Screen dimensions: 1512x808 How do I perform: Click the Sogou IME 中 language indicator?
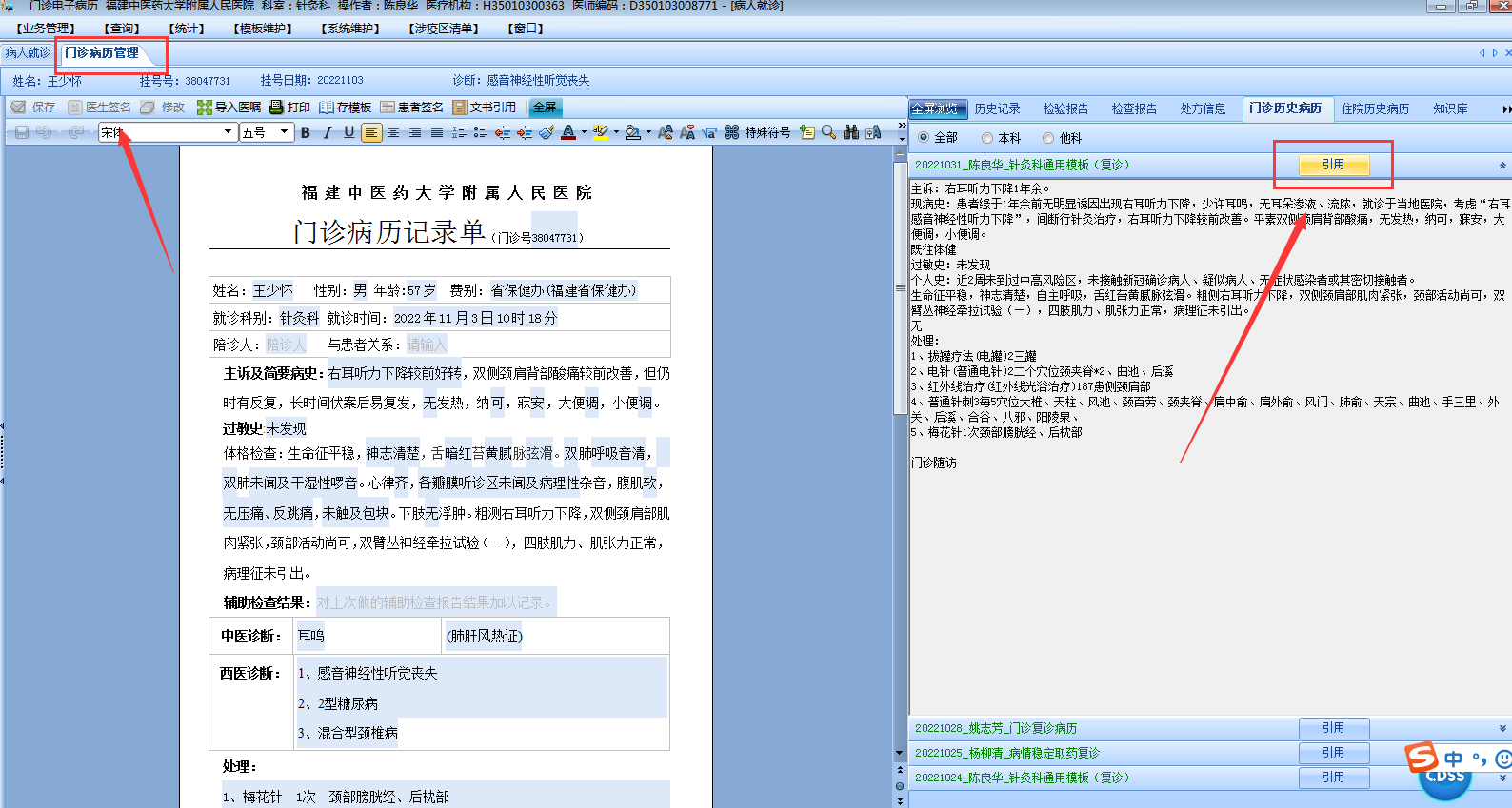[x=1453, y=759]
